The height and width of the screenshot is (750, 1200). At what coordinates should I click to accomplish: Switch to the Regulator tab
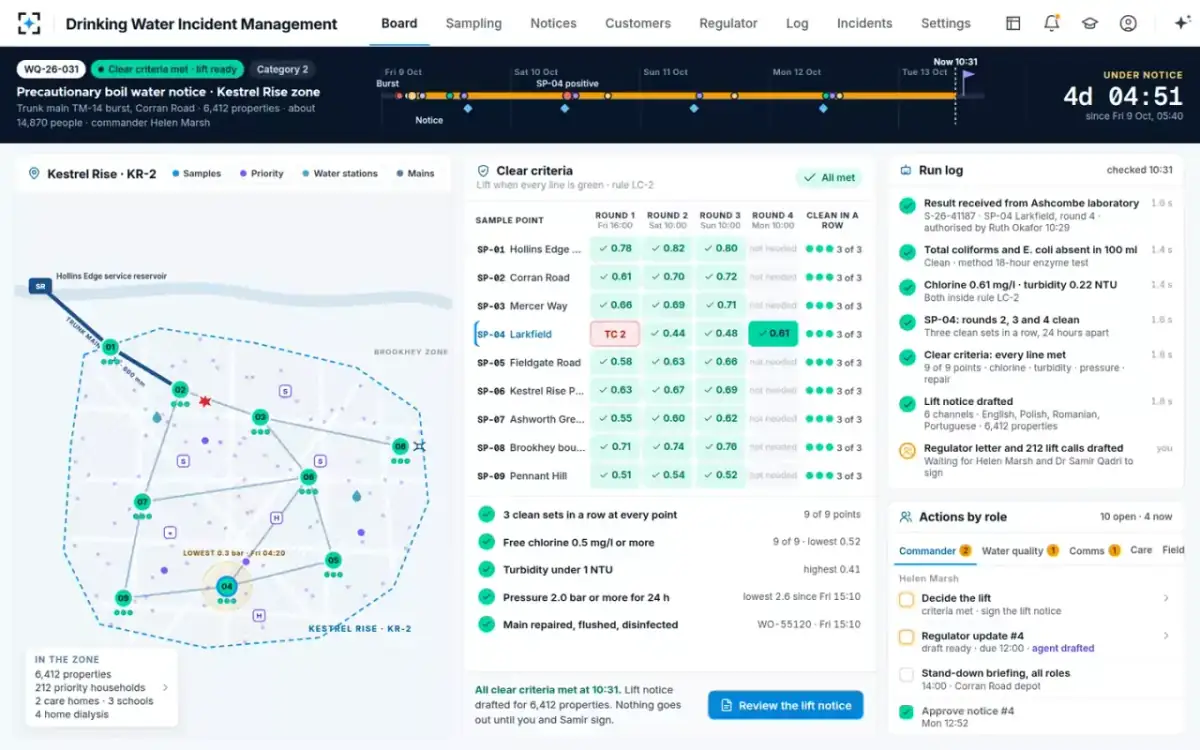click(x=728, y=23)
